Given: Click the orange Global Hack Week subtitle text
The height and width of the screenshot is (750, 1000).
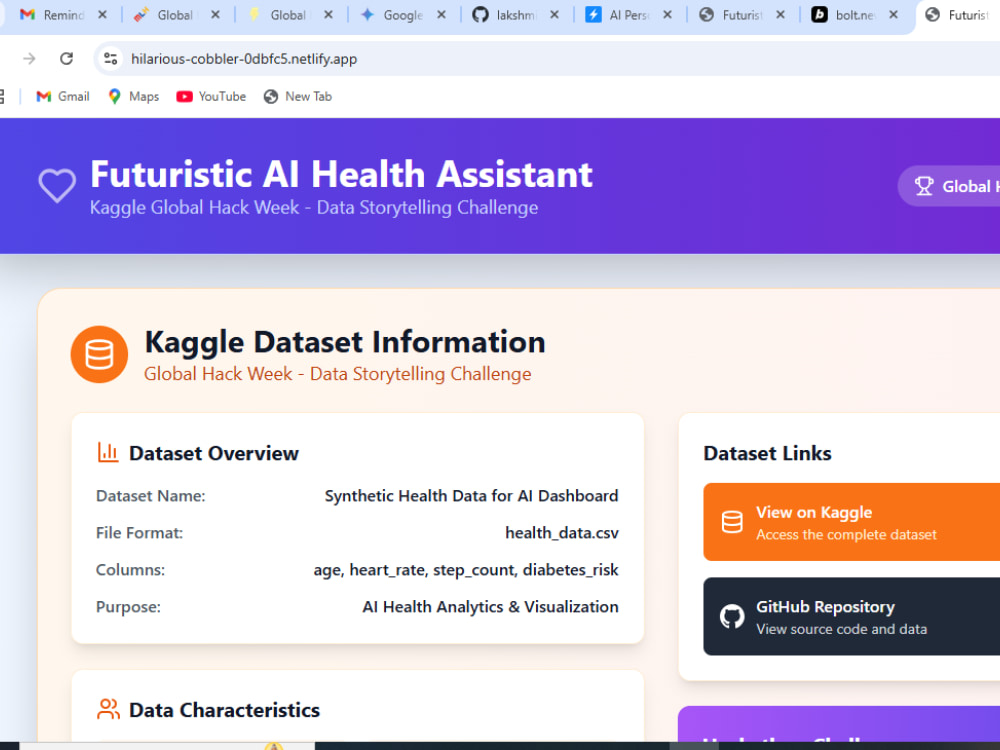Looking at the screenshot, I should (337, 374).
